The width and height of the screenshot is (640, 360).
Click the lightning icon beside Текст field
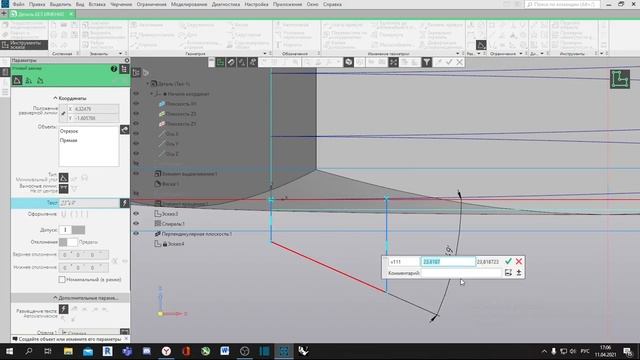pyautogui.click(x=124, y=203)
